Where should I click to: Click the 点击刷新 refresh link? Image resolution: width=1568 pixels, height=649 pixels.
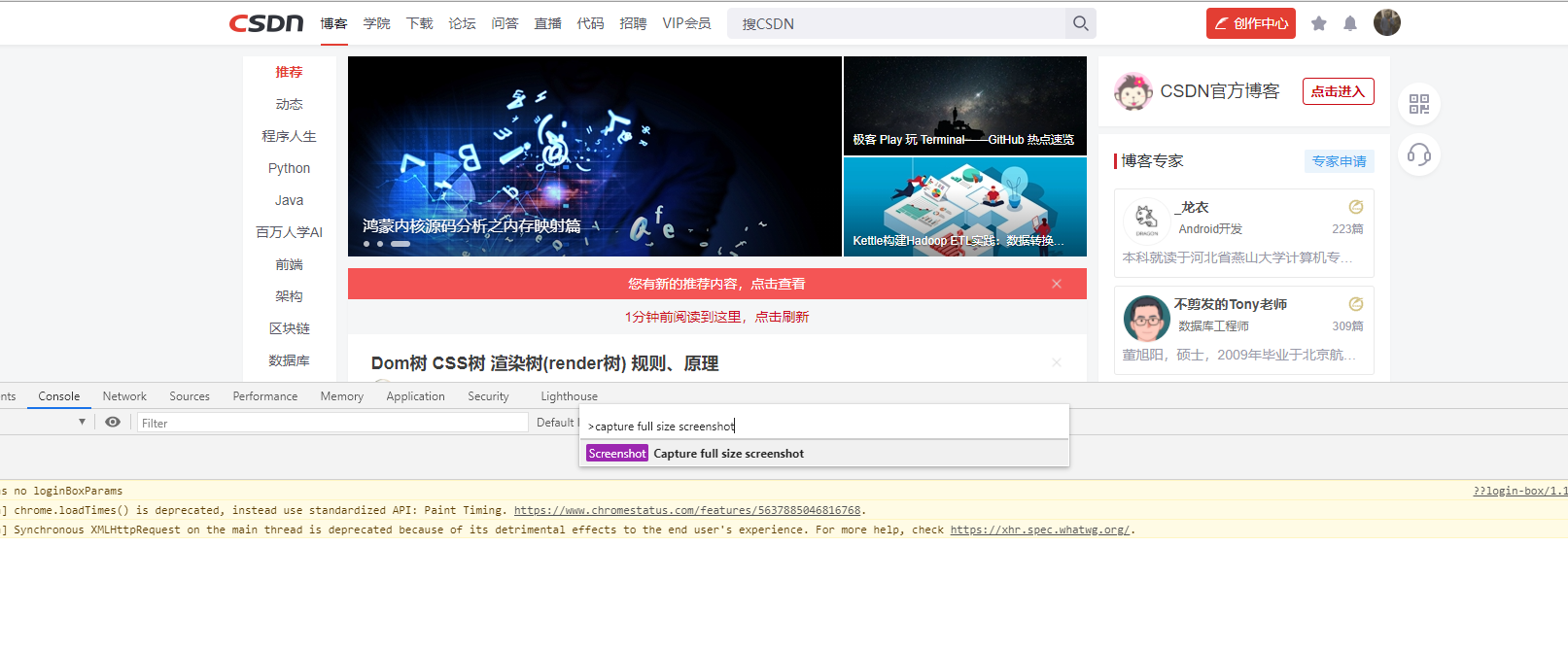782,317
